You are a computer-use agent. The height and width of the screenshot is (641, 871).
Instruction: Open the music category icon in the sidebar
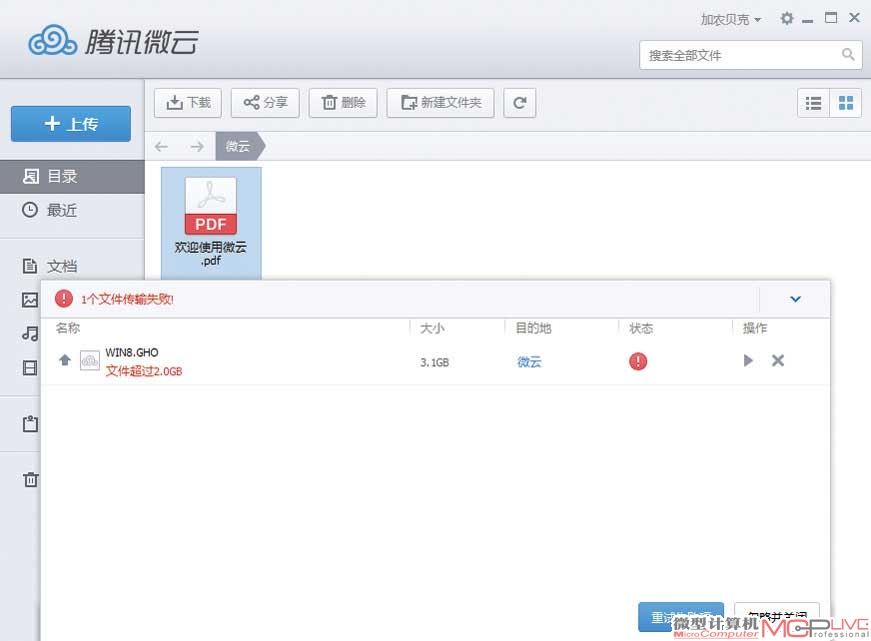(x=30, y=334)
